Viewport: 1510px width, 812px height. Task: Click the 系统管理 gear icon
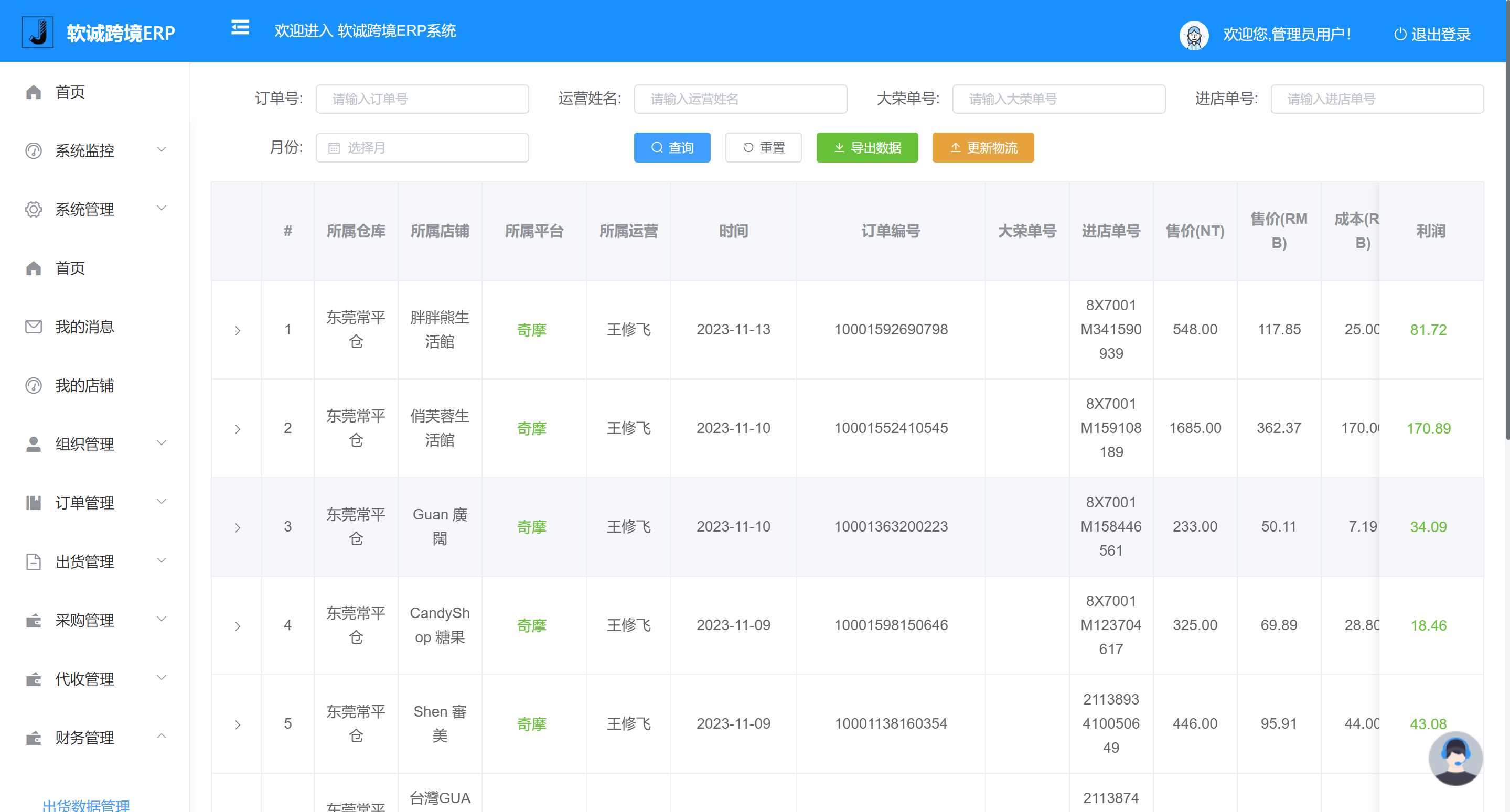coord(34,209)
